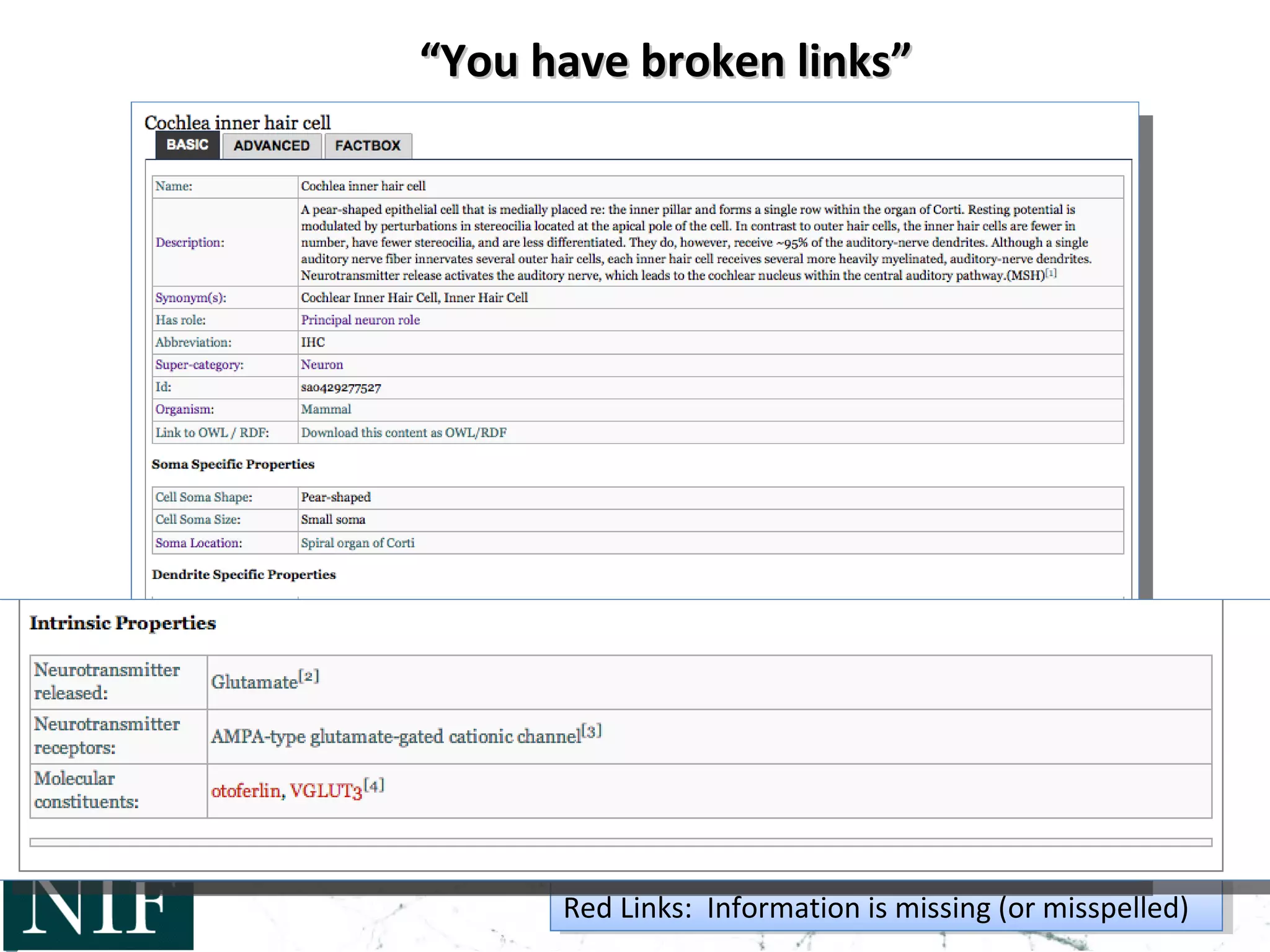
Task: Click the Pear-shaped soma shape value
Action: click(335, 497)
